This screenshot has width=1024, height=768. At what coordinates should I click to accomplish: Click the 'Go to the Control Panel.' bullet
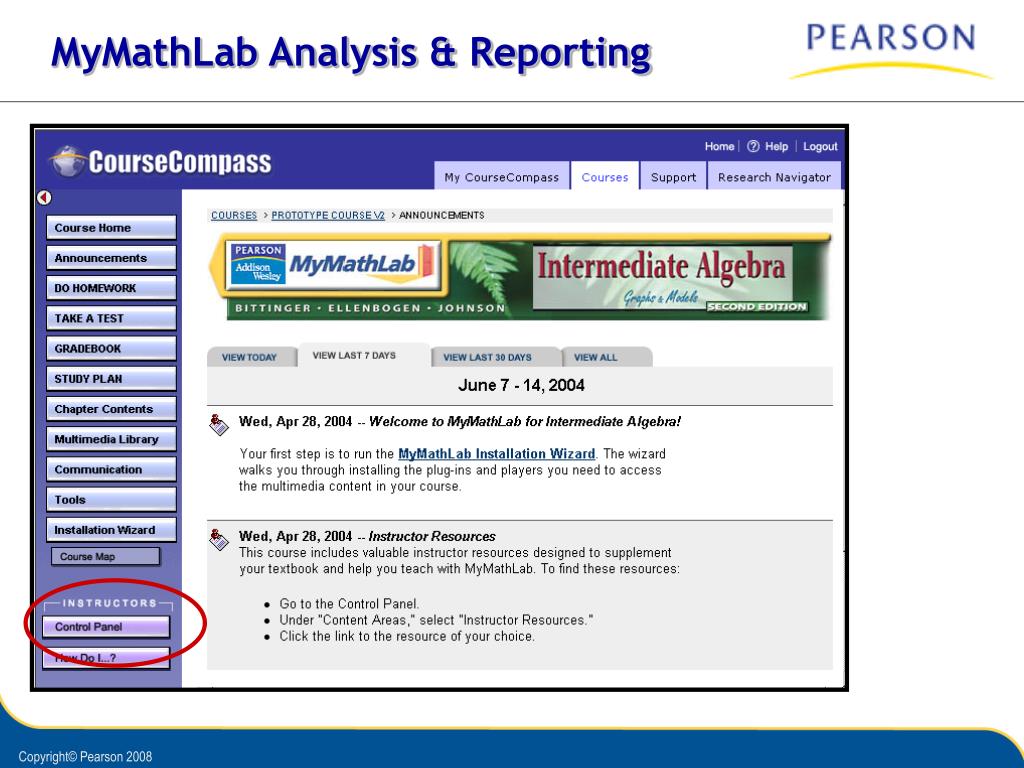coord(349,603)
